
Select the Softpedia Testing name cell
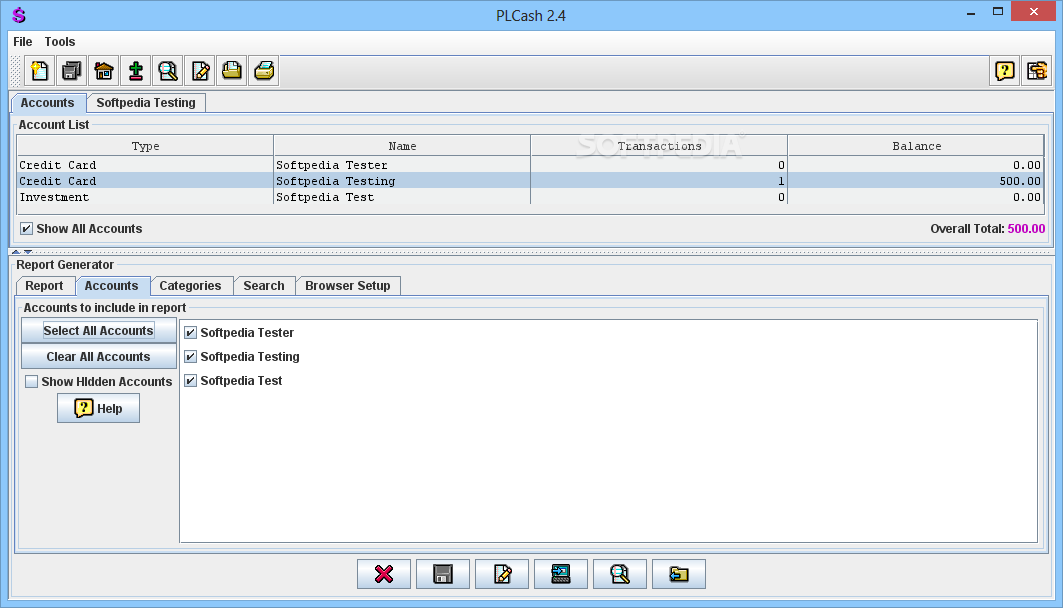pos(402,181)
